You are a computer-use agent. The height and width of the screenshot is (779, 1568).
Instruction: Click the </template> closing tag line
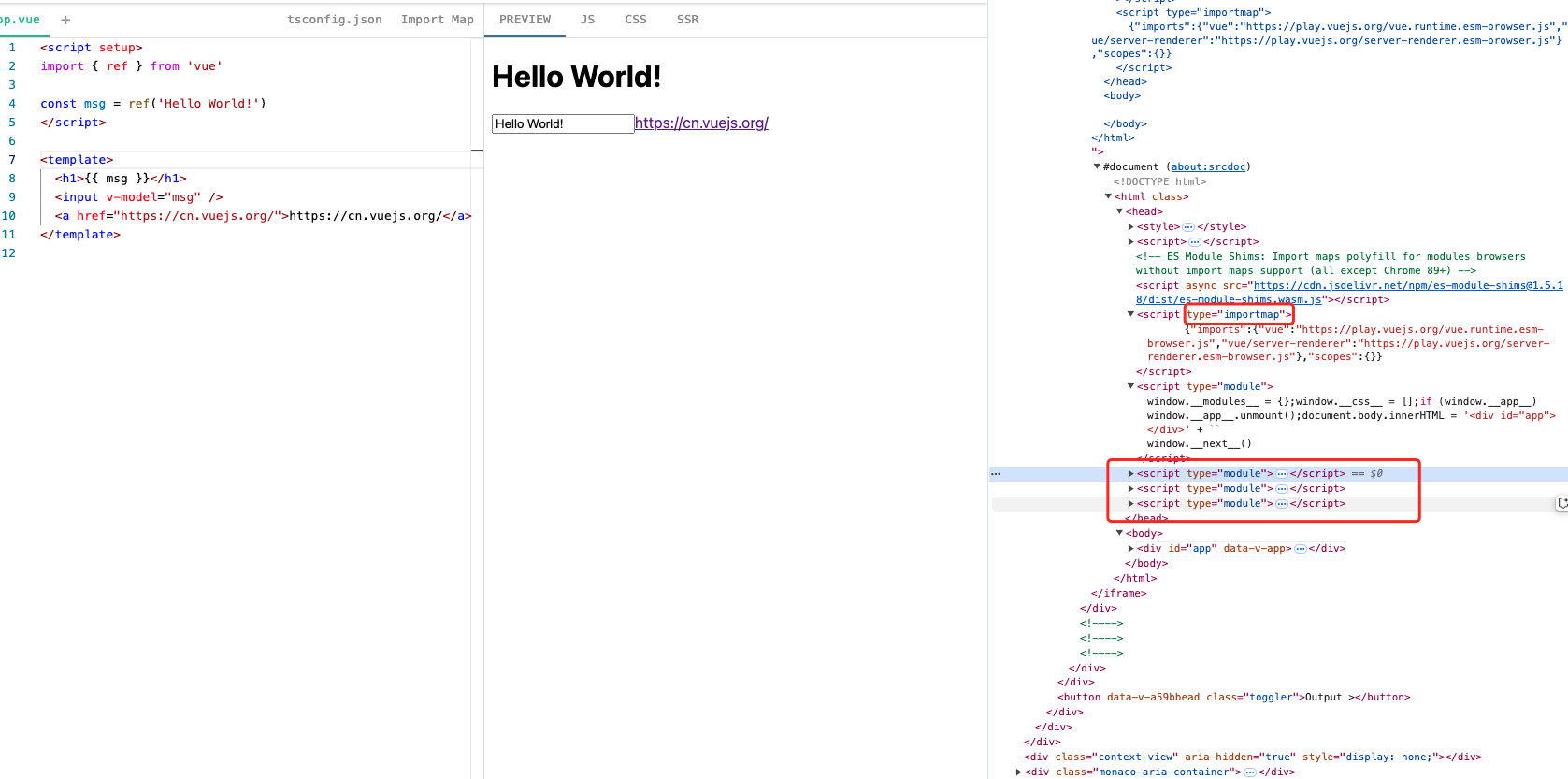coord(80,235)
